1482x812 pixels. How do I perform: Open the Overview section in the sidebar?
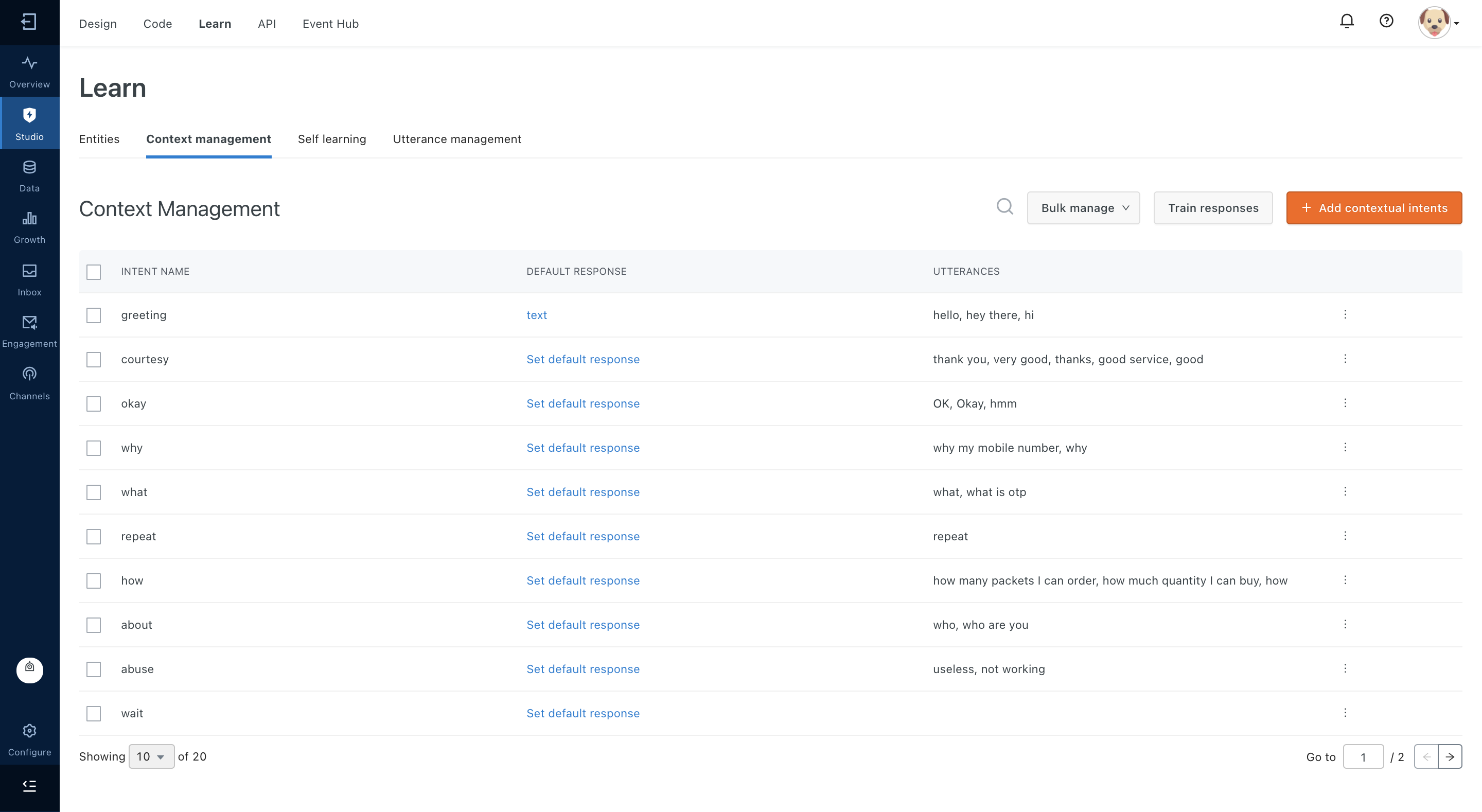click(x=29, y=72)
